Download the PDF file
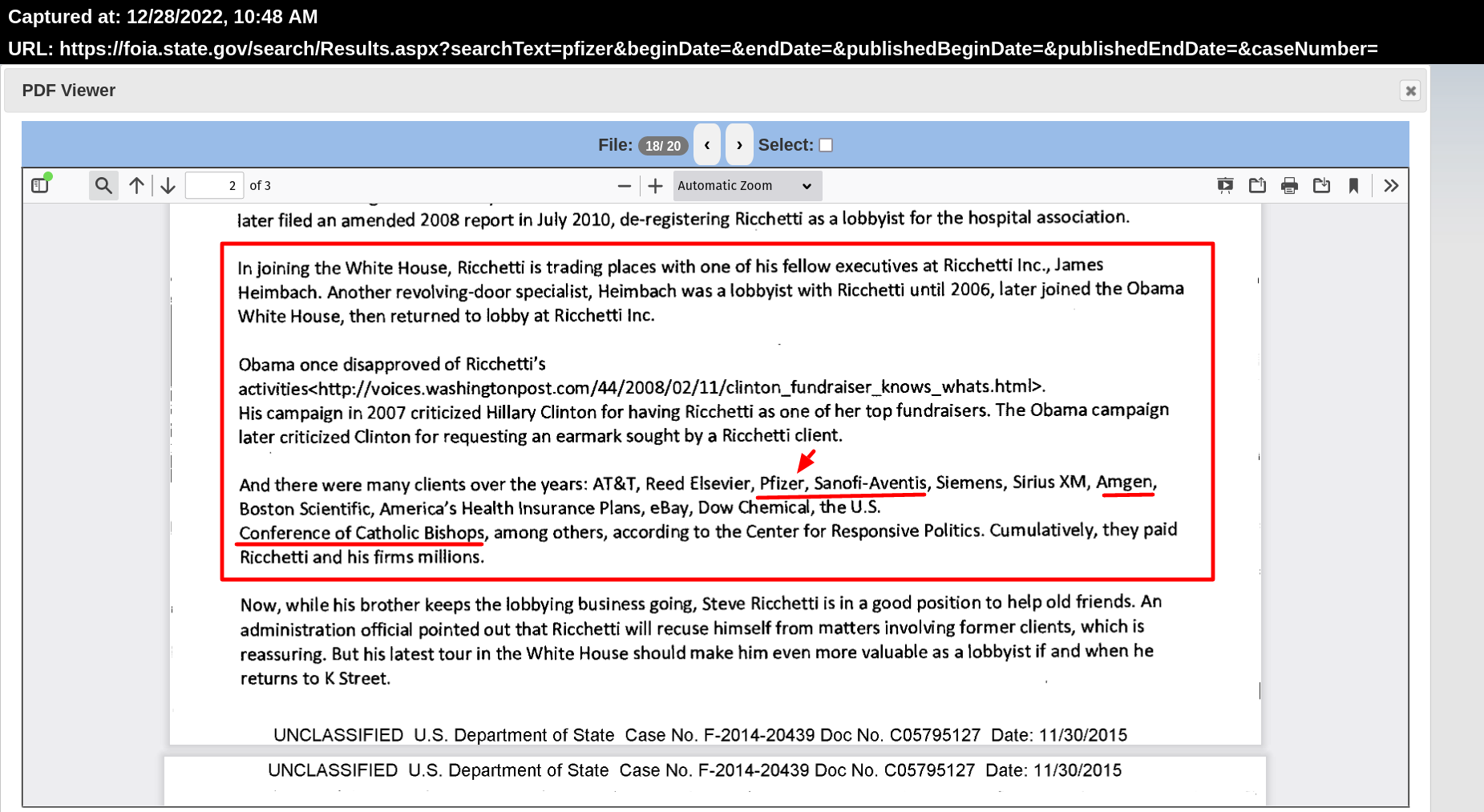 (1321, 185)
